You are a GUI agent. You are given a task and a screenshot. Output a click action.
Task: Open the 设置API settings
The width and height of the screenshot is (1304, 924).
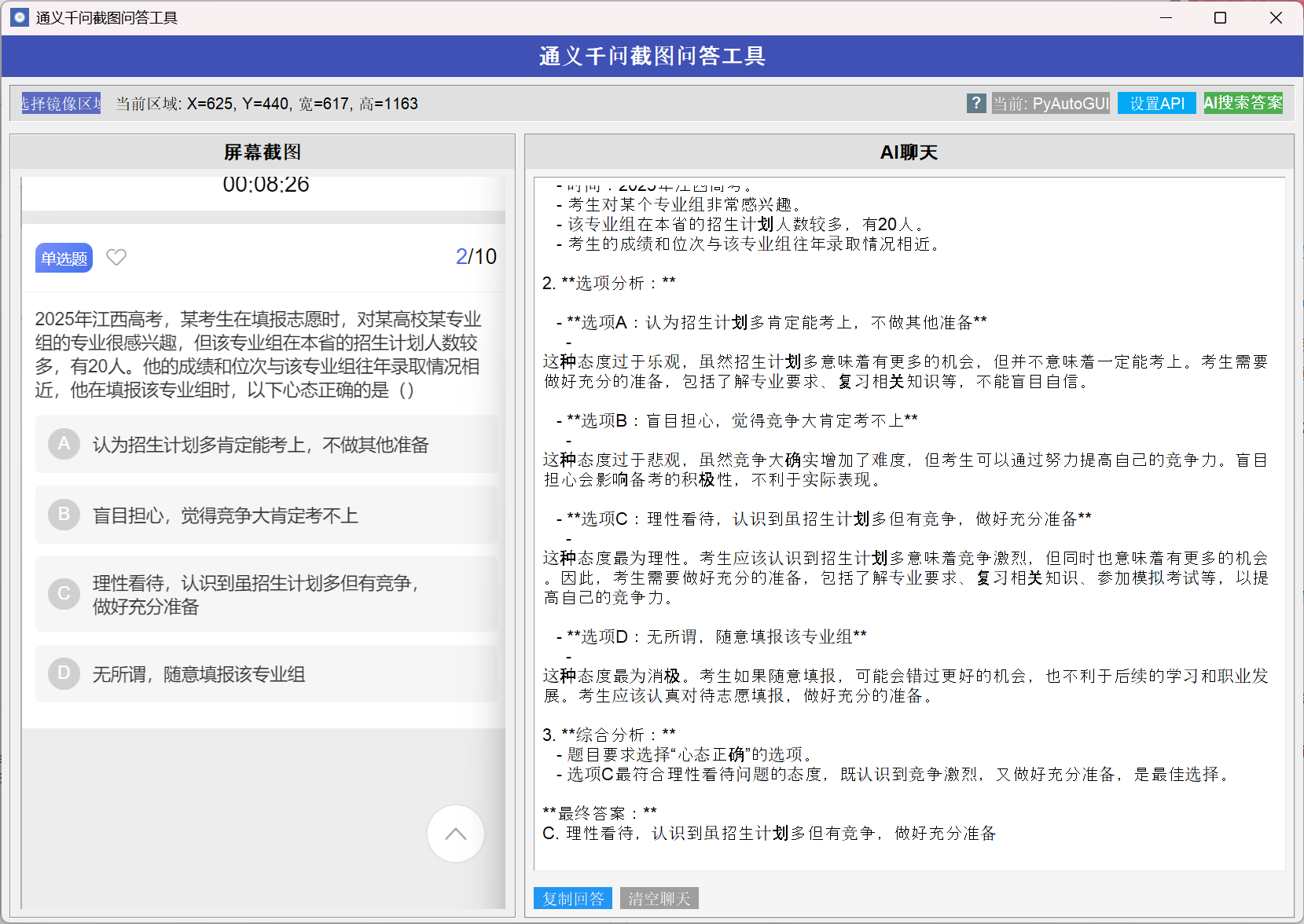1156,103
